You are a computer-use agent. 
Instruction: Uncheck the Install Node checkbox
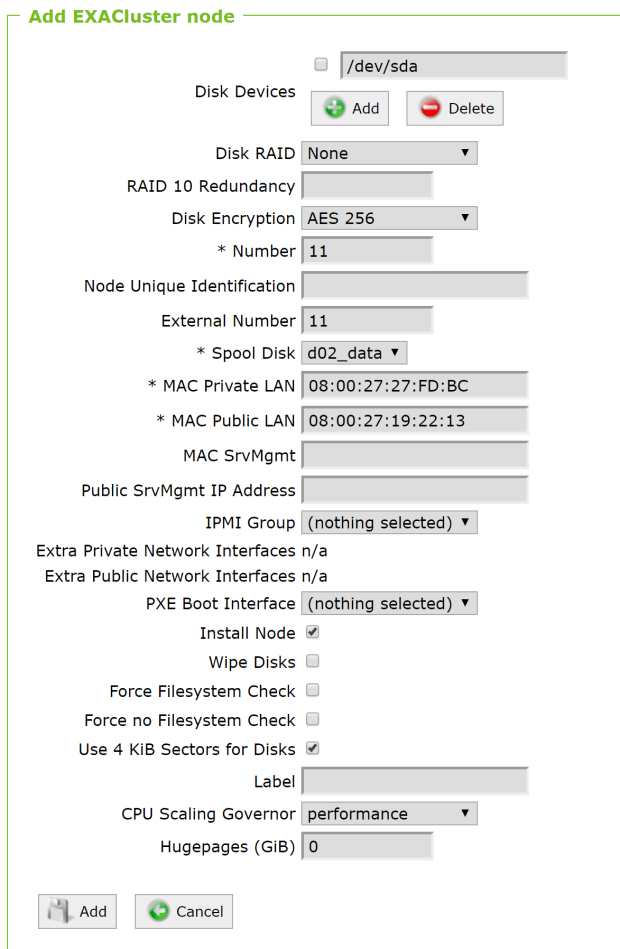312,632
